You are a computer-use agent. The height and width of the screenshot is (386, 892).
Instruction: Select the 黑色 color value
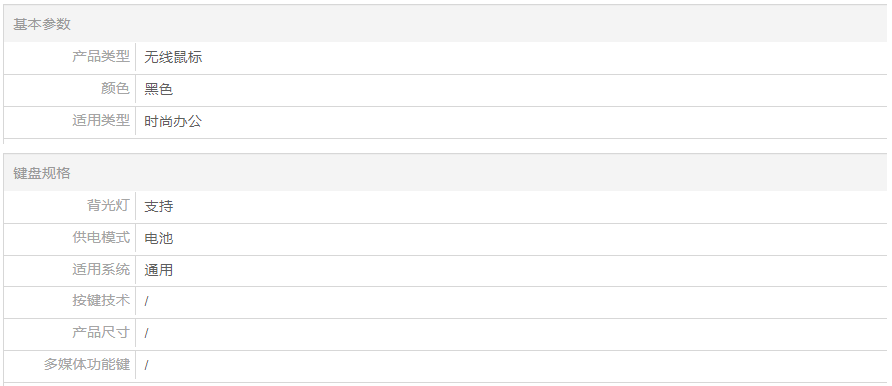[159, 90]
